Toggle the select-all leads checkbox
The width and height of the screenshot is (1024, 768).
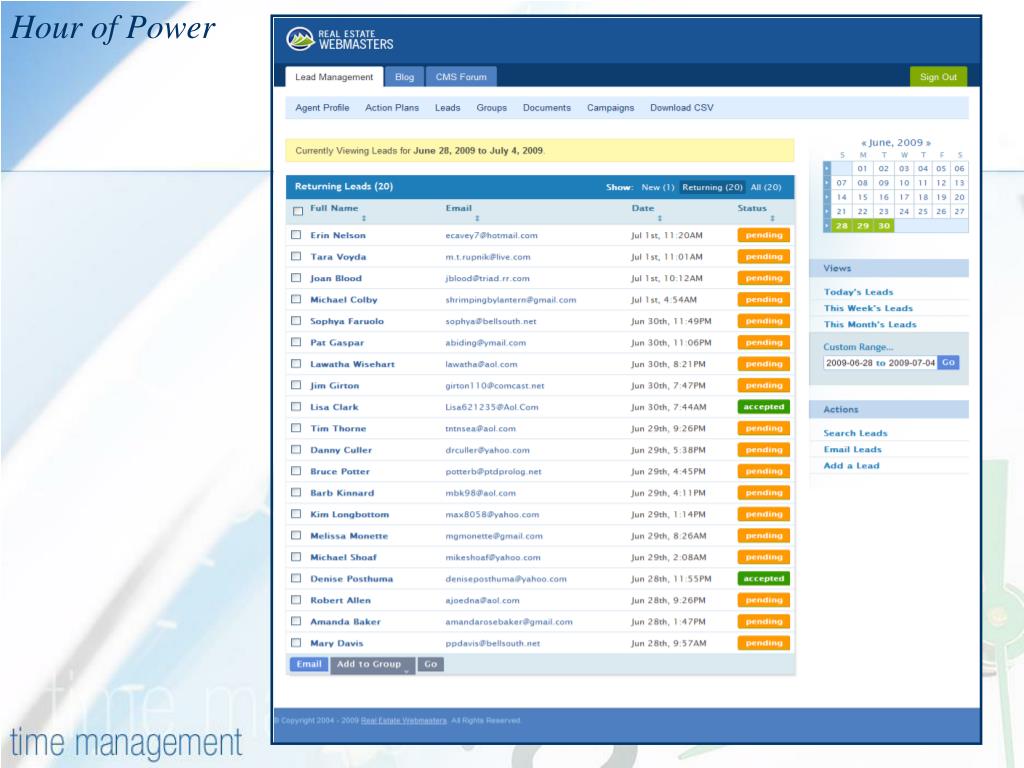pyautogui.click(x=298, y=211)
